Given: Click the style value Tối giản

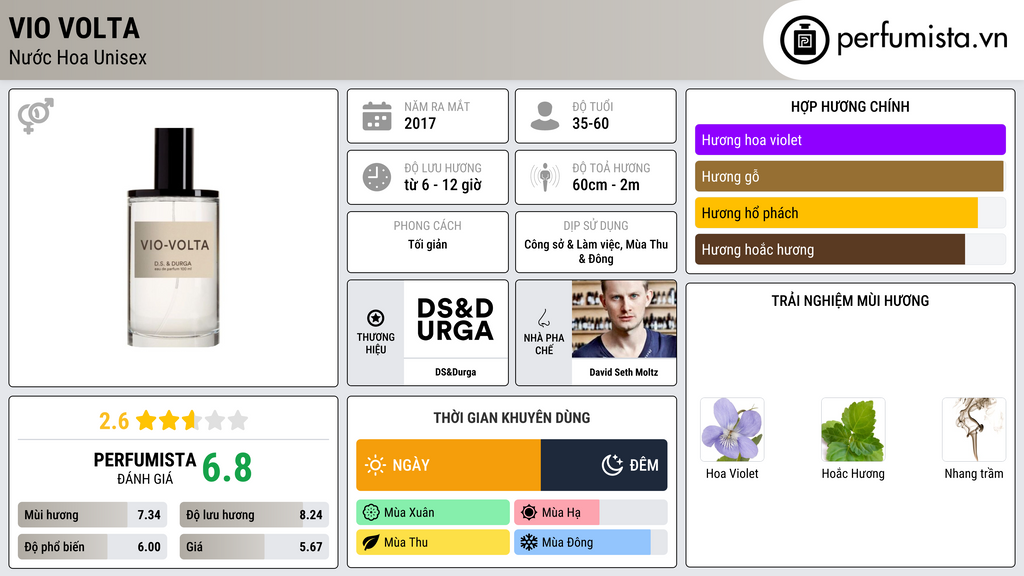Looking at the screenshot, I should 428,244.
